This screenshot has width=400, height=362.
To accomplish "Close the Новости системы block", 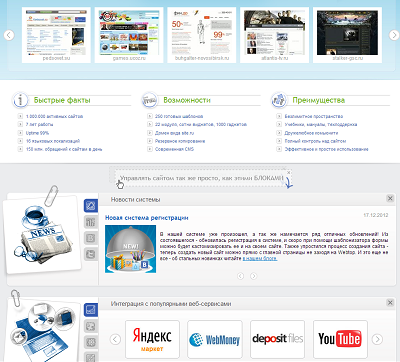I will (390, 198).
